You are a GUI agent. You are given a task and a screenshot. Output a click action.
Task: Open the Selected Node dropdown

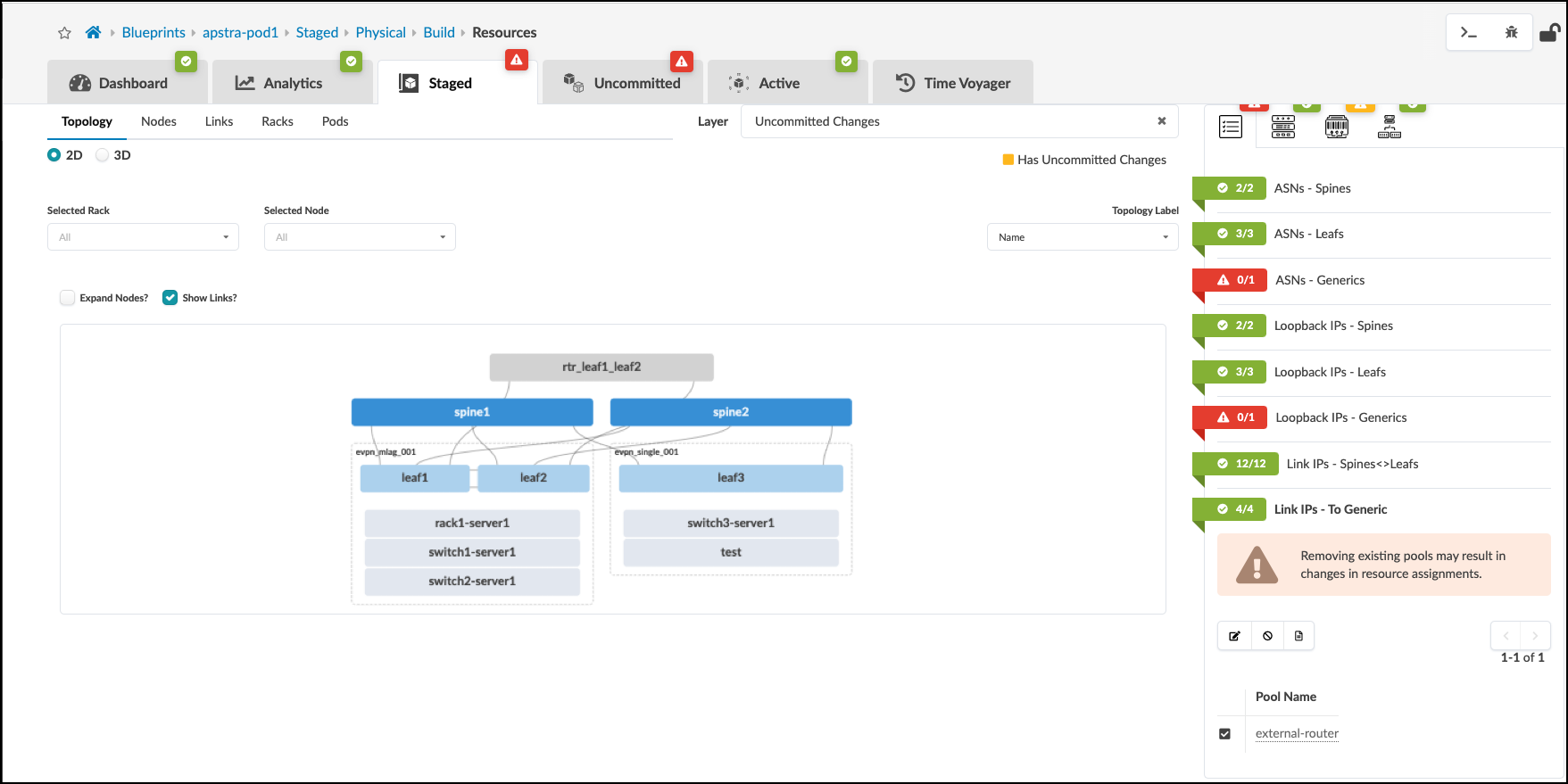pos(360,237)
